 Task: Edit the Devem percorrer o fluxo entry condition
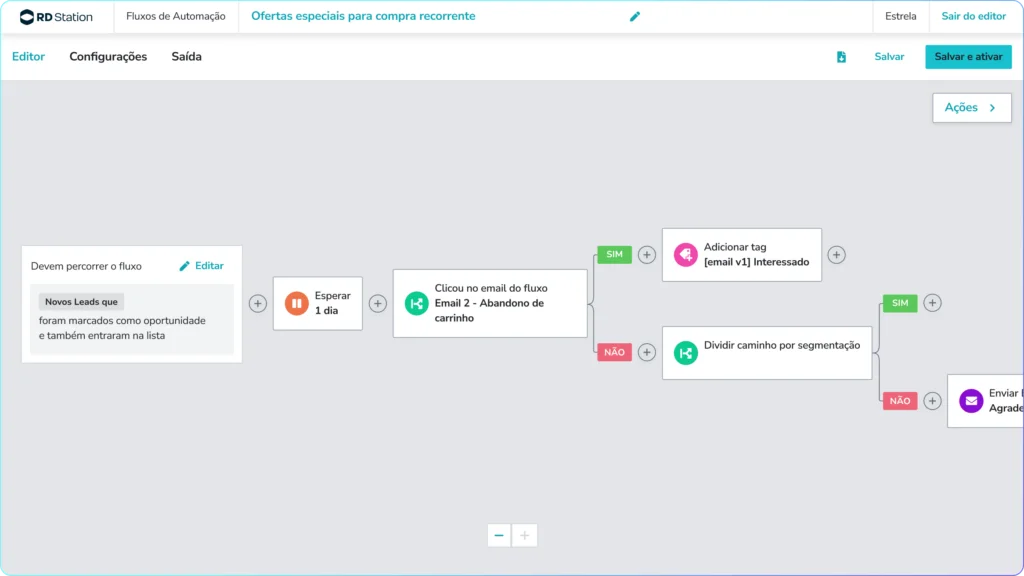click(x=202, y=266)
